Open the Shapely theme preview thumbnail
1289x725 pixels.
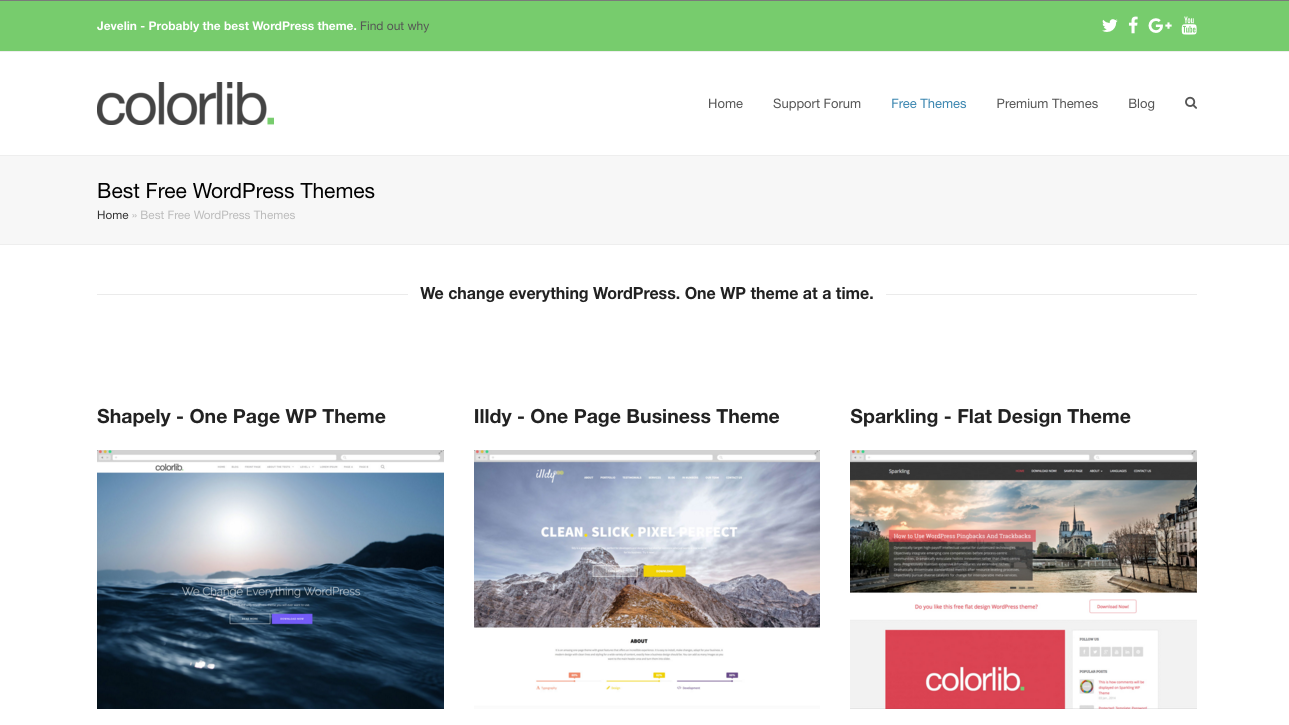(270, 580)
